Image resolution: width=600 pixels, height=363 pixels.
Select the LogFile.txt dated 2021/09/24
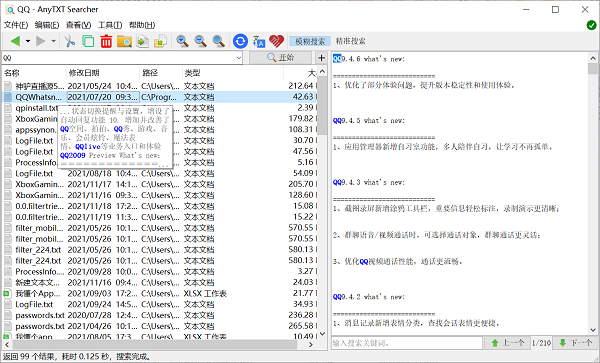click(x=160, y=304)
